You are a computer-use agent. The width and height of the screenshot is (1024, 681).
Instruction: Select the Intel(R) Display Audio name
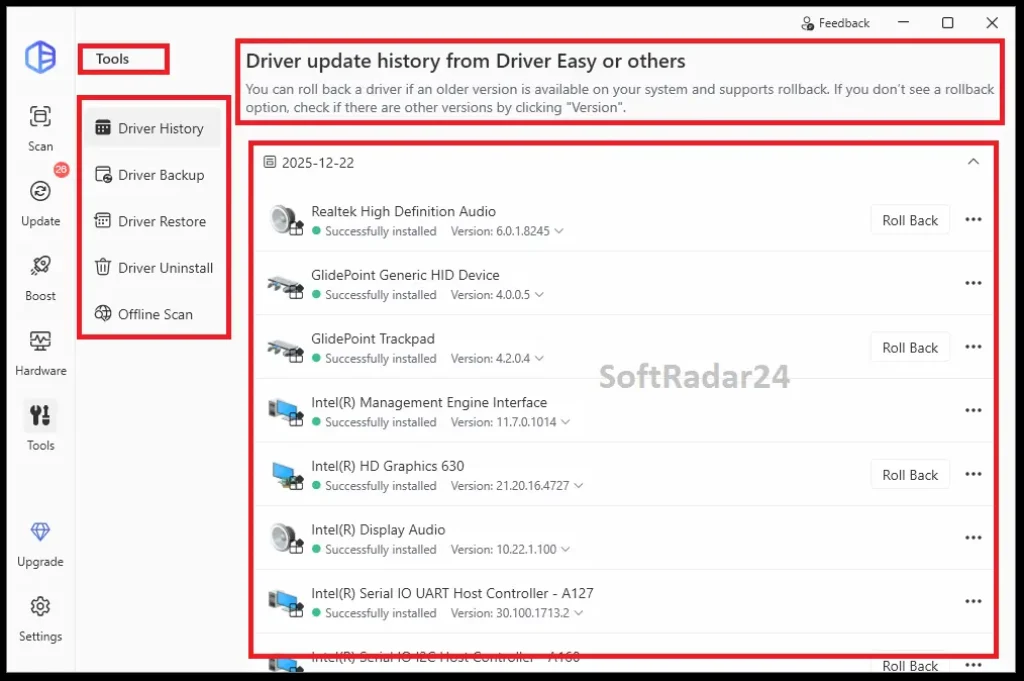(x=378, y=530)
